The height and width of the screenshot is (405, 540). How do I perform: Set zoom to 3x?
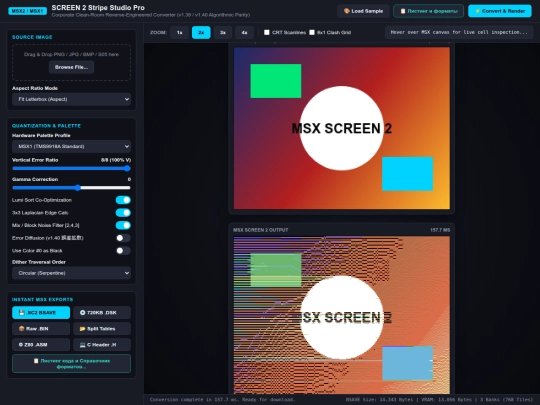(x=223, y=32)
